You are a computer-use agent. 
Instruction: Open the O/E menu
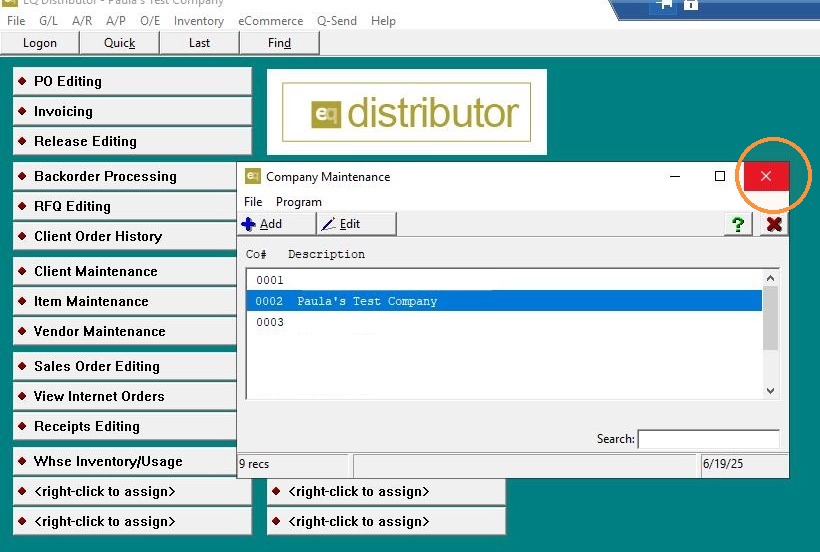(x=150, y=21)
